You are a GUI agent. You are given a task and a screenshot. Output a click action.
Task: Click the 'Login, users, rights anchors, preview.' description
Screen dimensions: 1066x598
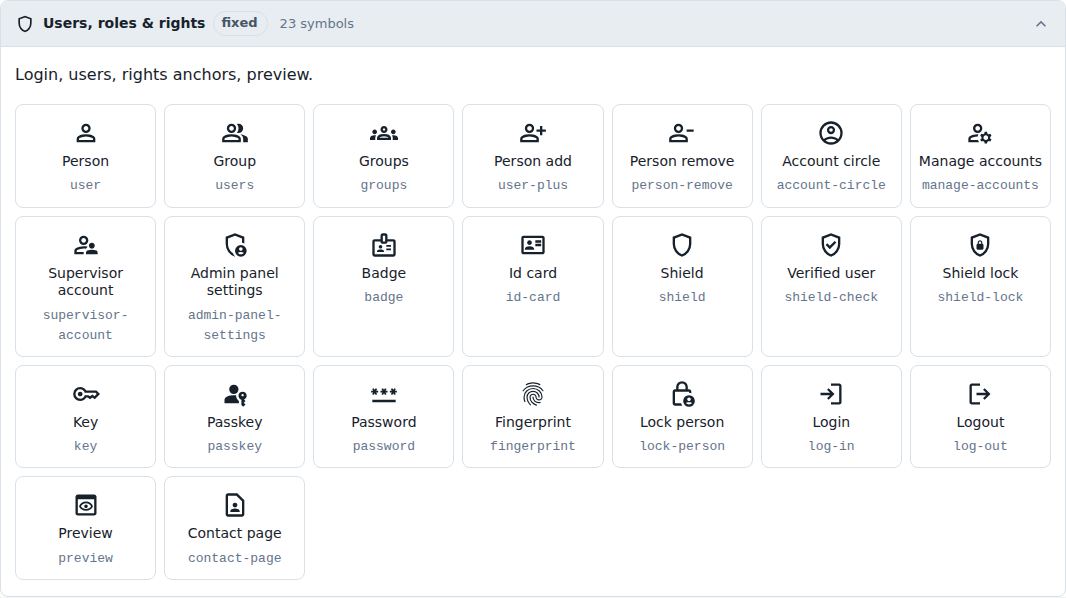tap(164, 74)
